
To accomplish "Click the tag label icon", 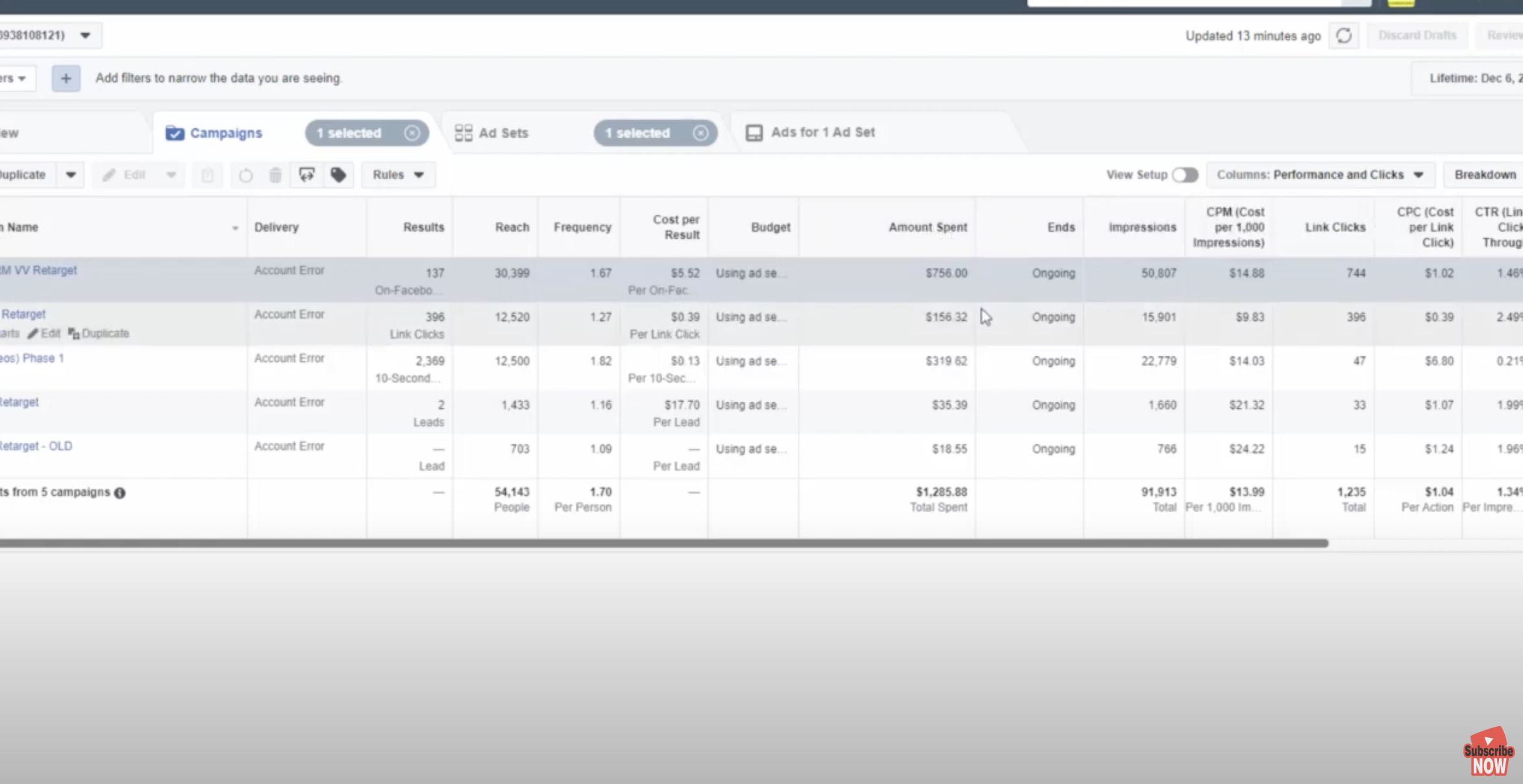I will tap(338, 175).
